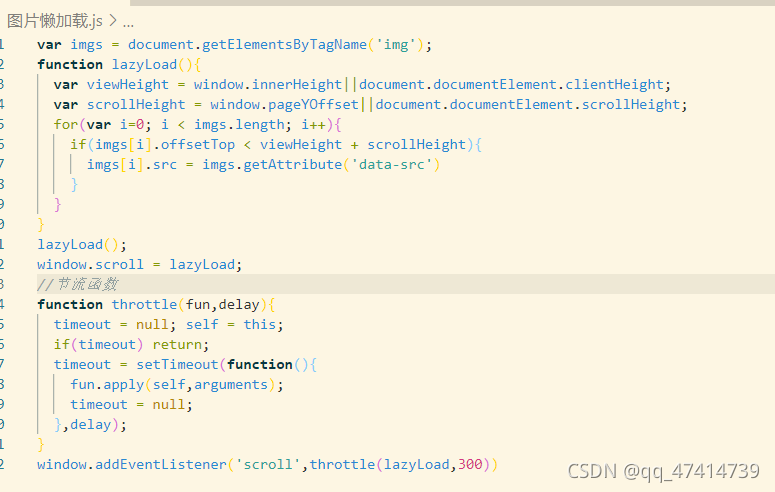Click the number 300 in the throttle call
This screenshot has height=492, width=775.
tap(470, 465)
